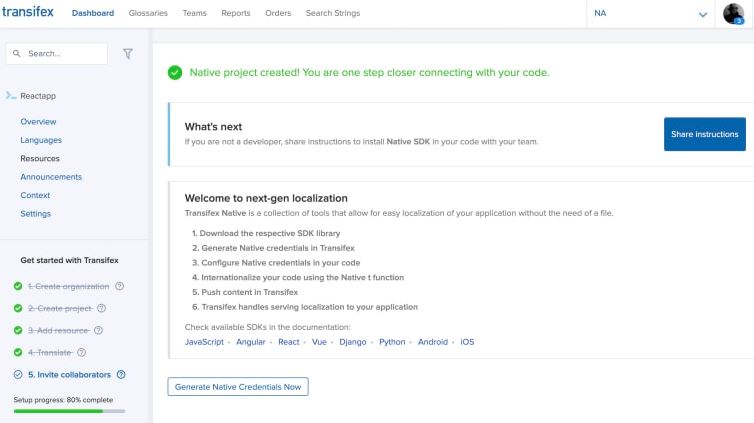Click help icon next to Invite collaborators
Viewport: 754px width, 423px height.
(x=121, y=374)
